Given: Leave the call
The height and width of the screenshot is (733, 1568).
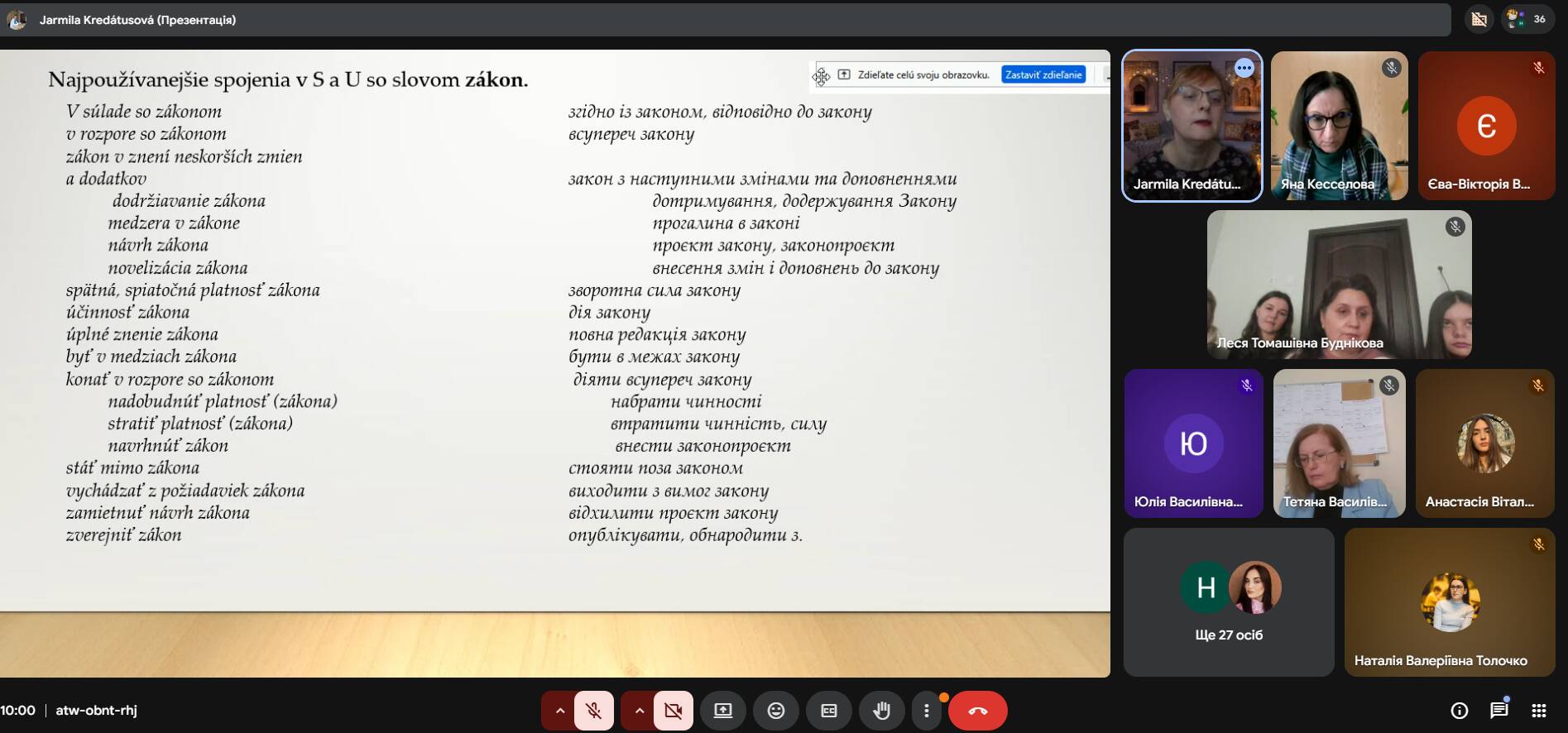Looking at the screenshot, I should (977, 711).
